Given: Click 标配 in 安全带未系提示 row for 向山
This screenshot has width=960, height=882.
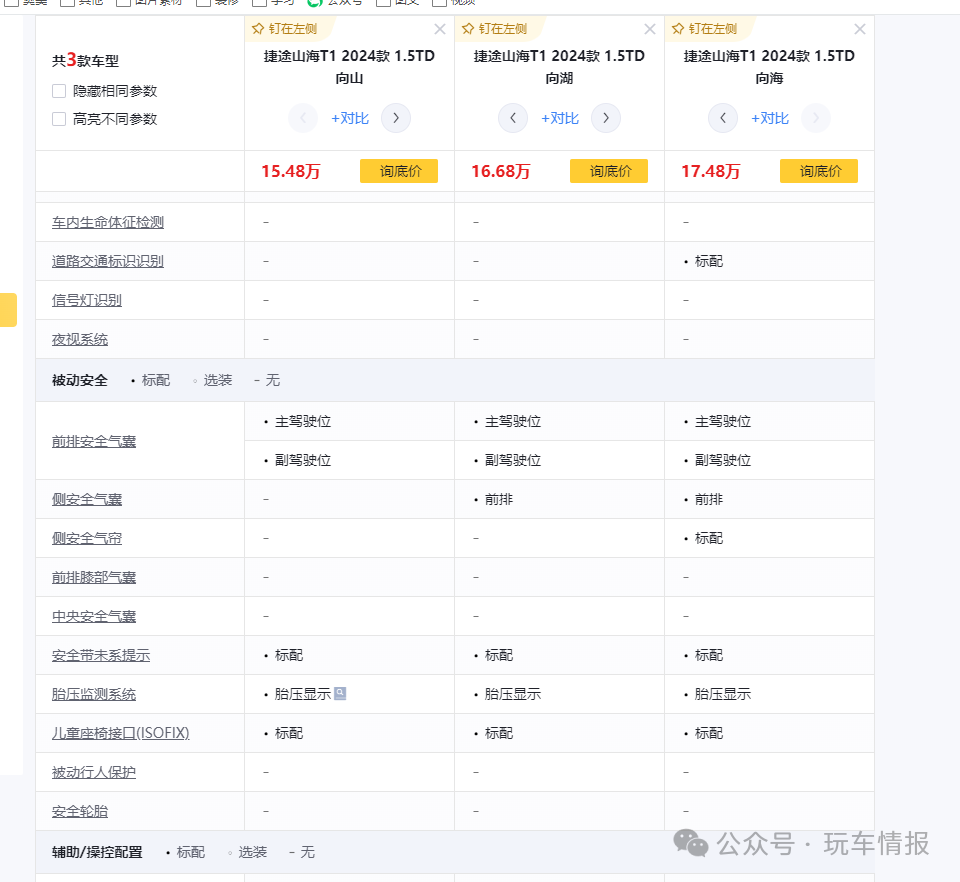Looking at the screenshot, I should (x=289, y=655).
